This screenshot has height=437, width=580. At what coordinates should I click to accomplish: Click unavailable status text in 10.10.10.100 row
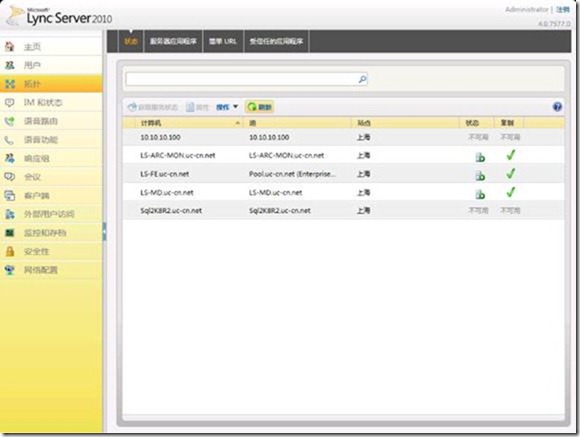point(478,137)
